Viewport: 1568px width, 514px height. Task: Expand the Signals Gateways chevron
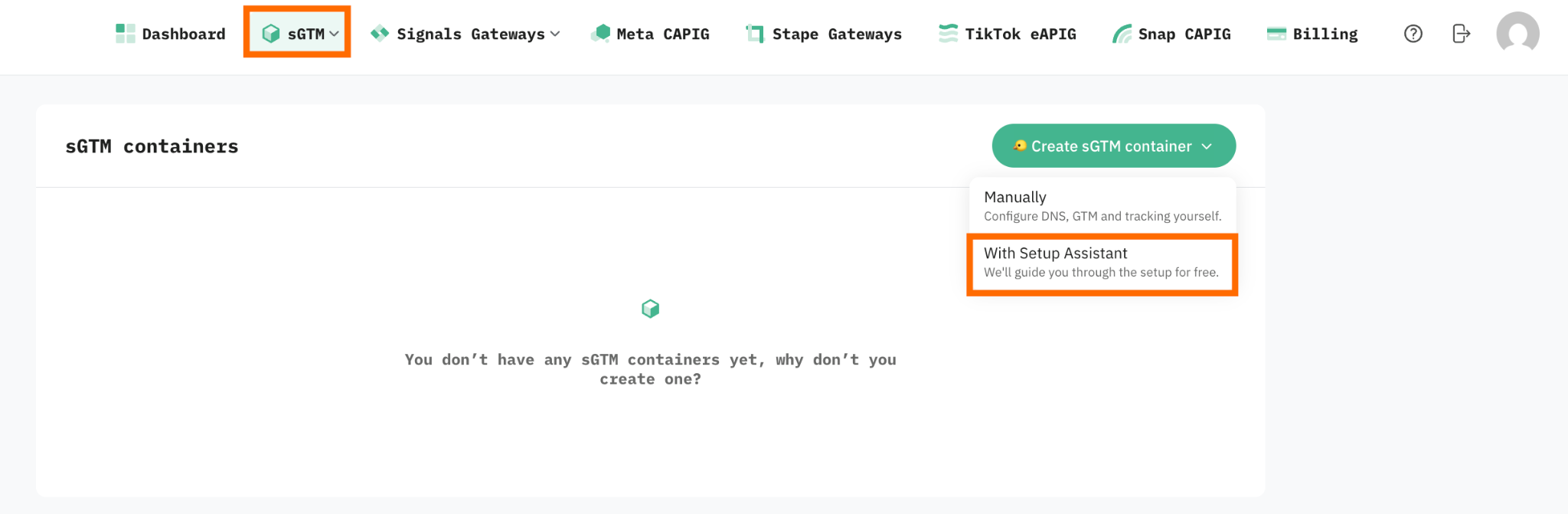(x=555, y=34)
